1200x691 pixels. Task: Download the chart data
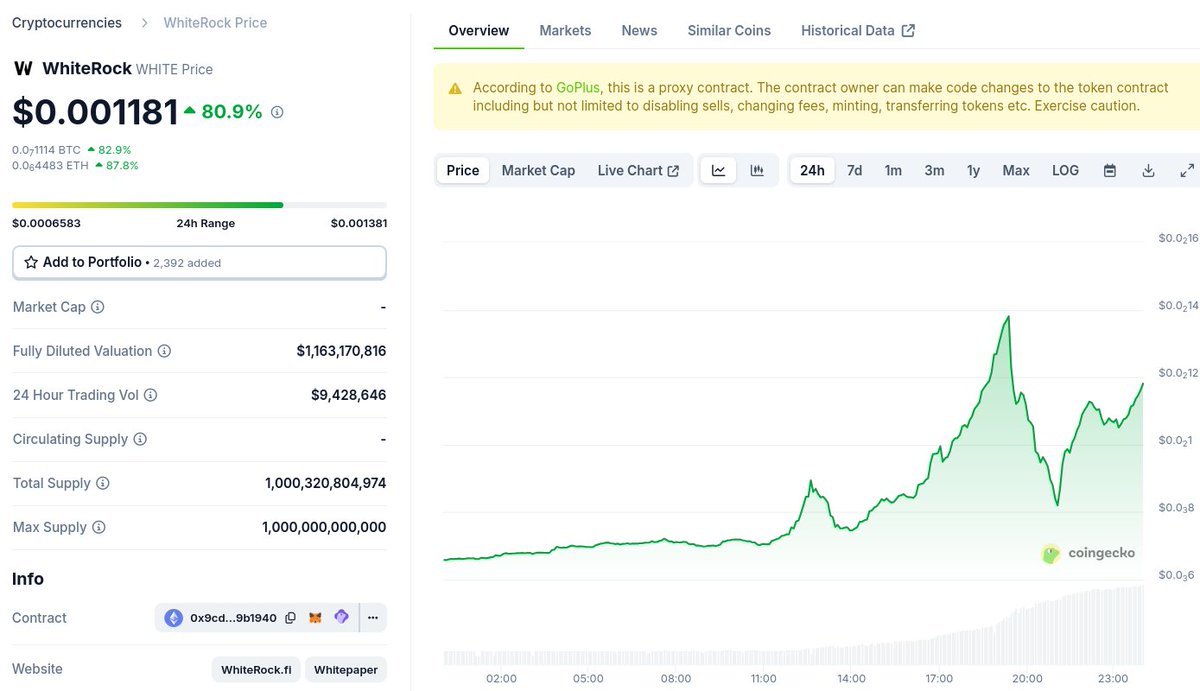click(1148, 171)
